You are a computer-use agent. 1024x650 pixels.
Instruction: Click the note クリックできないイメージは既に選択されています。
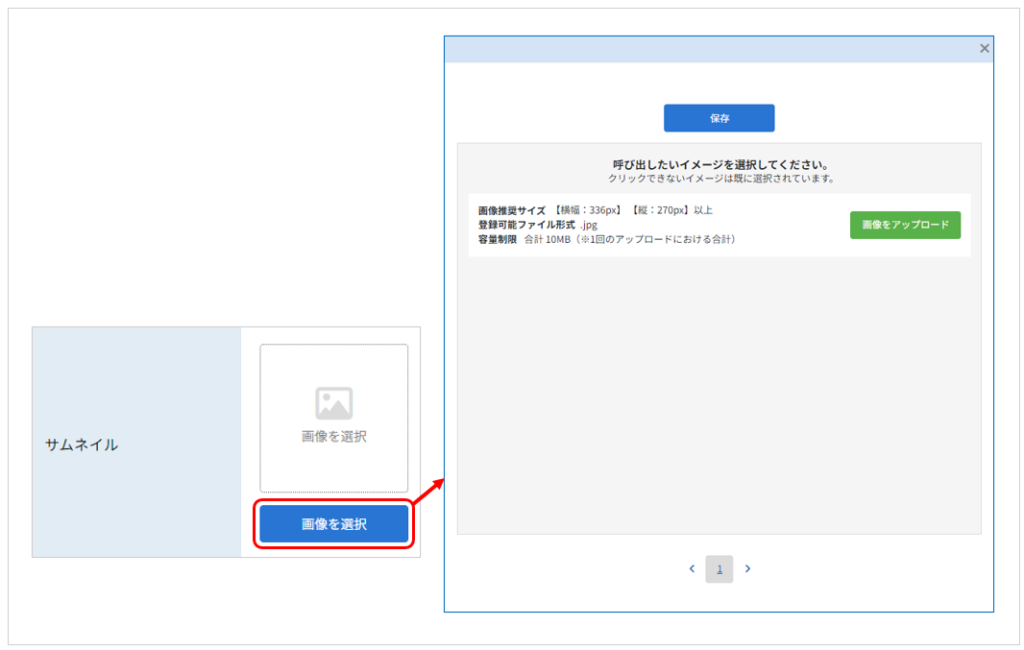(x=721, y=178)
